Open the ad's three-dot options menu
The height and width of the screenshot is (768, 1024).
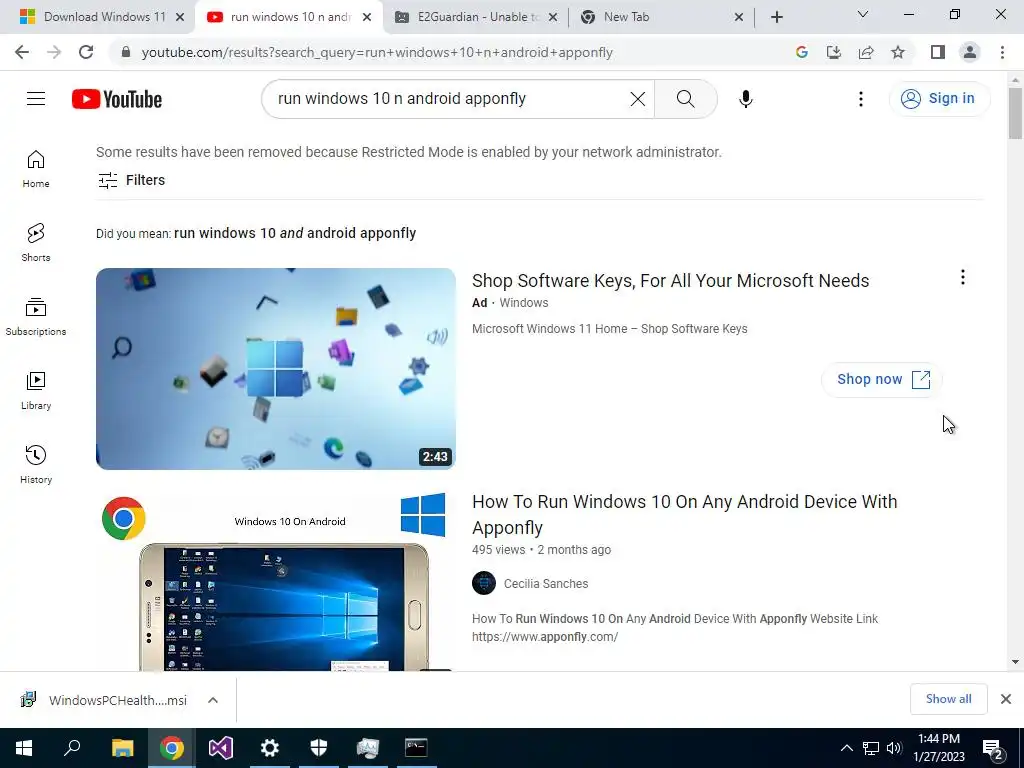(x=963, y=278)
